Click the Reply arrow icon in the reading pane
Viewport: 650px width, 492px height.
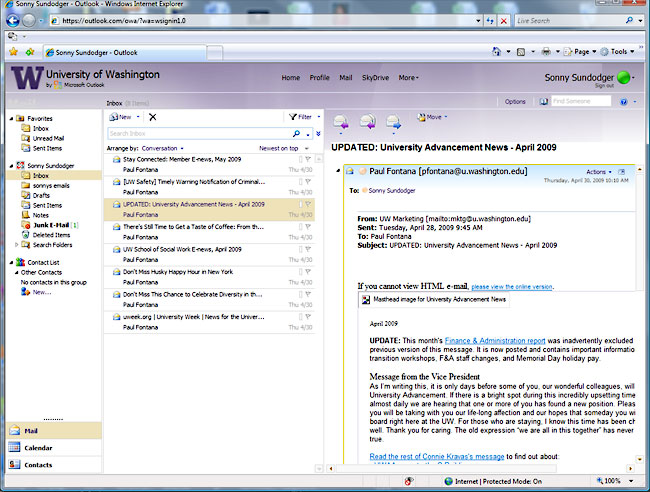(x=341, y=122)
